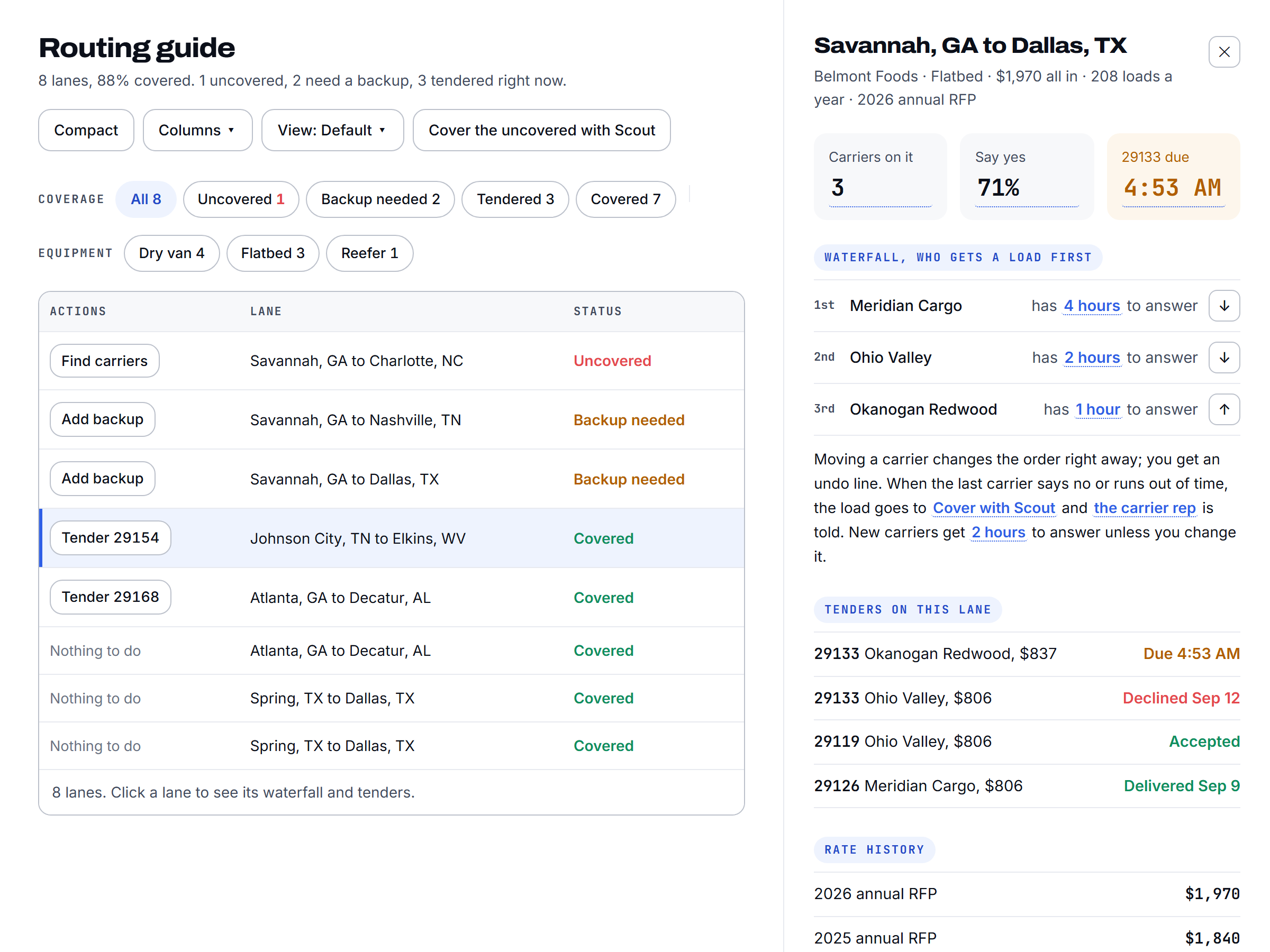Screen dimensions: 1270x952
Task: Click Find carriers for Charlotte lane
Action: coord(104,361)
